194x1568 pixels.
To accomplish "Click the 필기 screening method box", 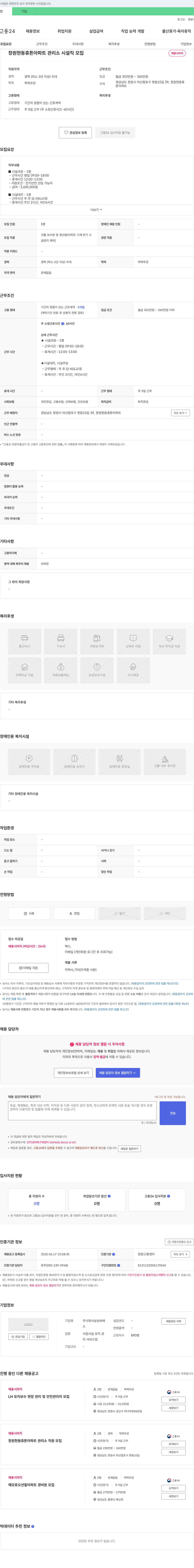I will 120,914.
